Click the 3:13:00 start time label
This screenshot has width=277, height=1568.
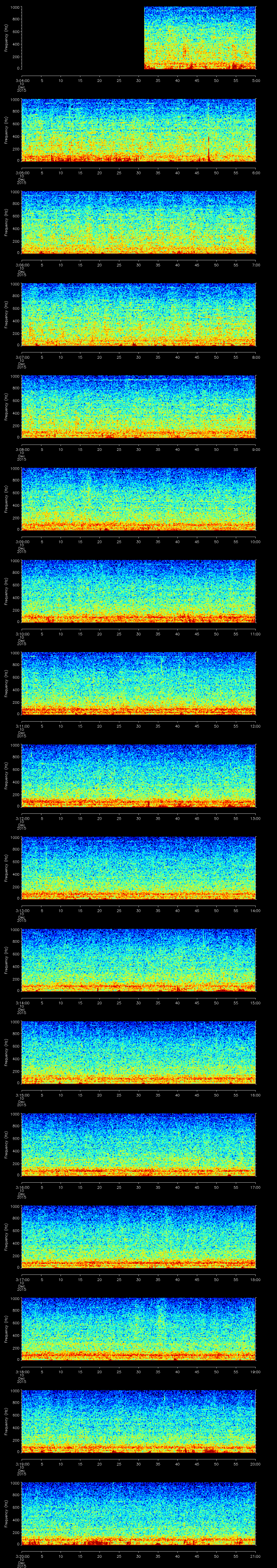(22, 910)
